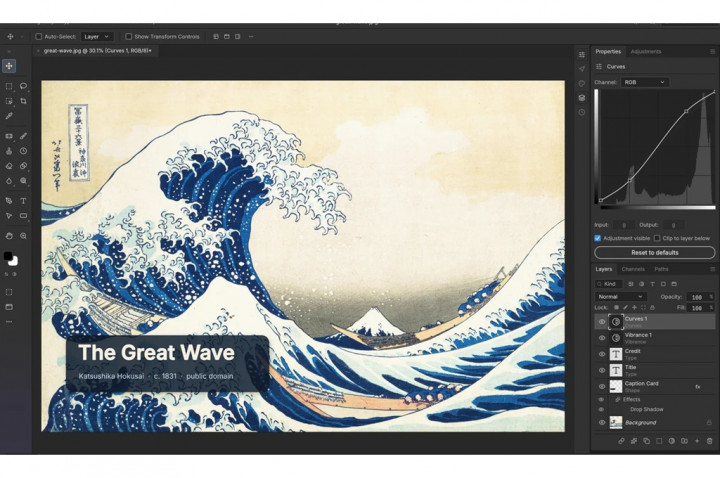This screenshot has width=720, height=478.
Task: Select the Rectangular Marquee tool
Action: tap(9, 86)
